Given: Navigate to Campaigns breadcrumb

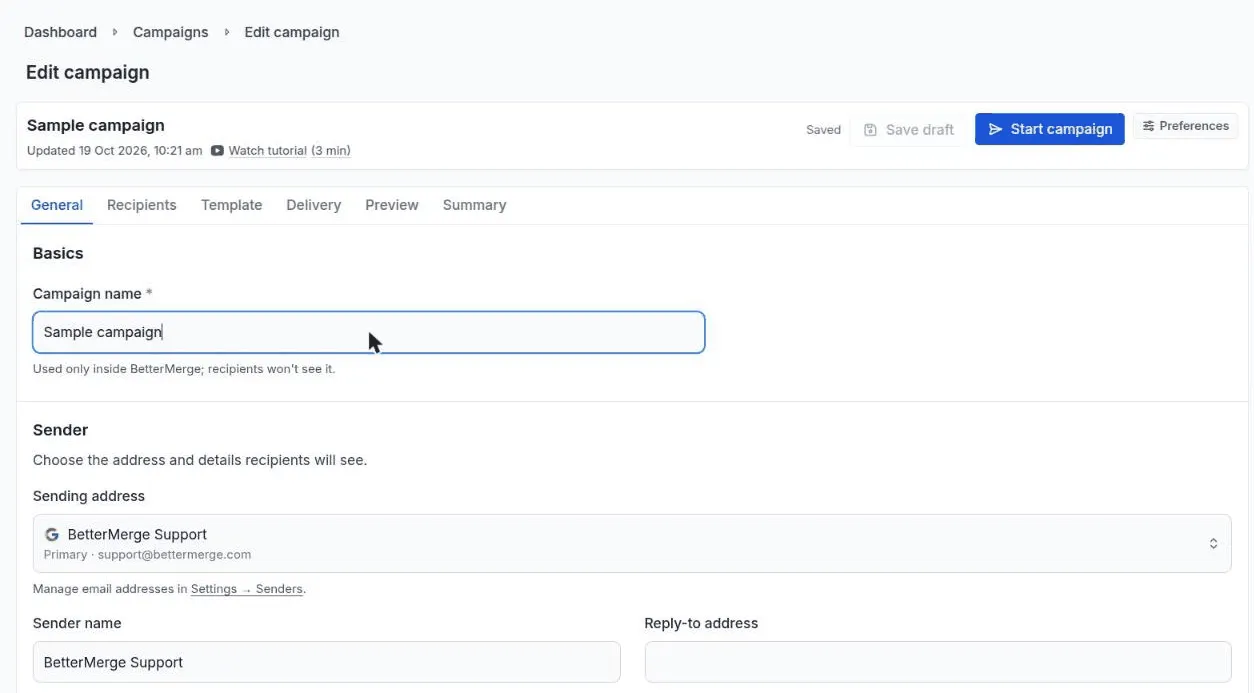Looking at the screenshot, I should click(170, 32).
